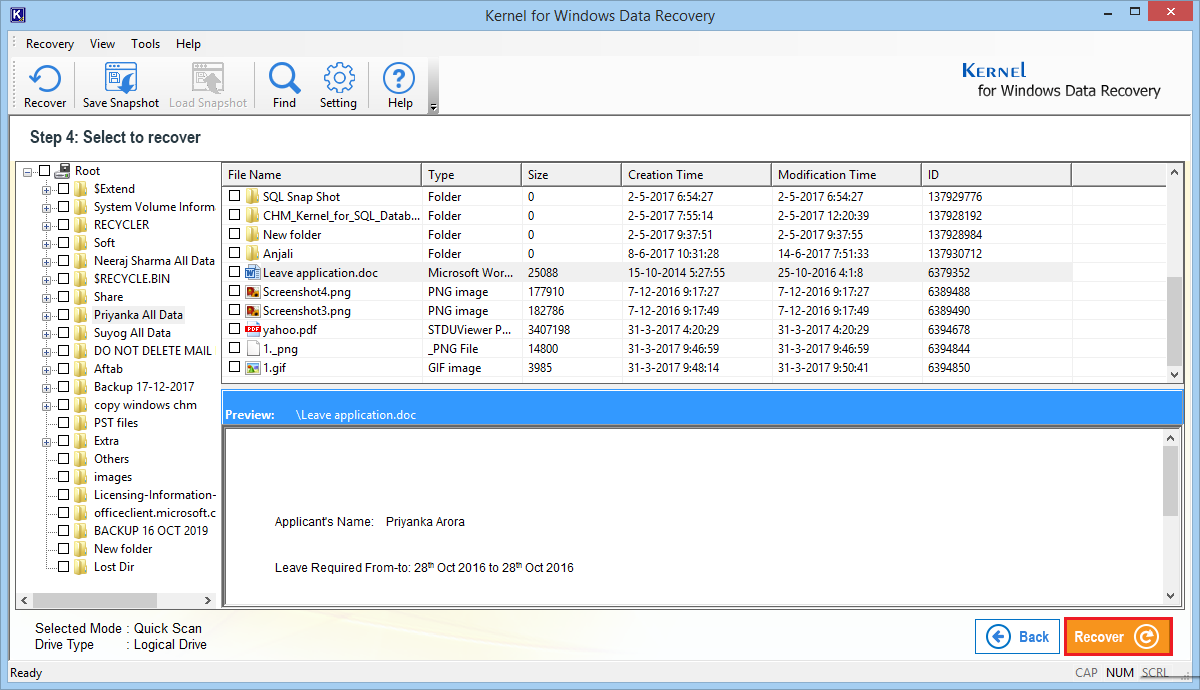This screenshot has height=690, width=1200.
Task: Expand the Backup 17-12-2017 tree node
Action: [46, 387]
